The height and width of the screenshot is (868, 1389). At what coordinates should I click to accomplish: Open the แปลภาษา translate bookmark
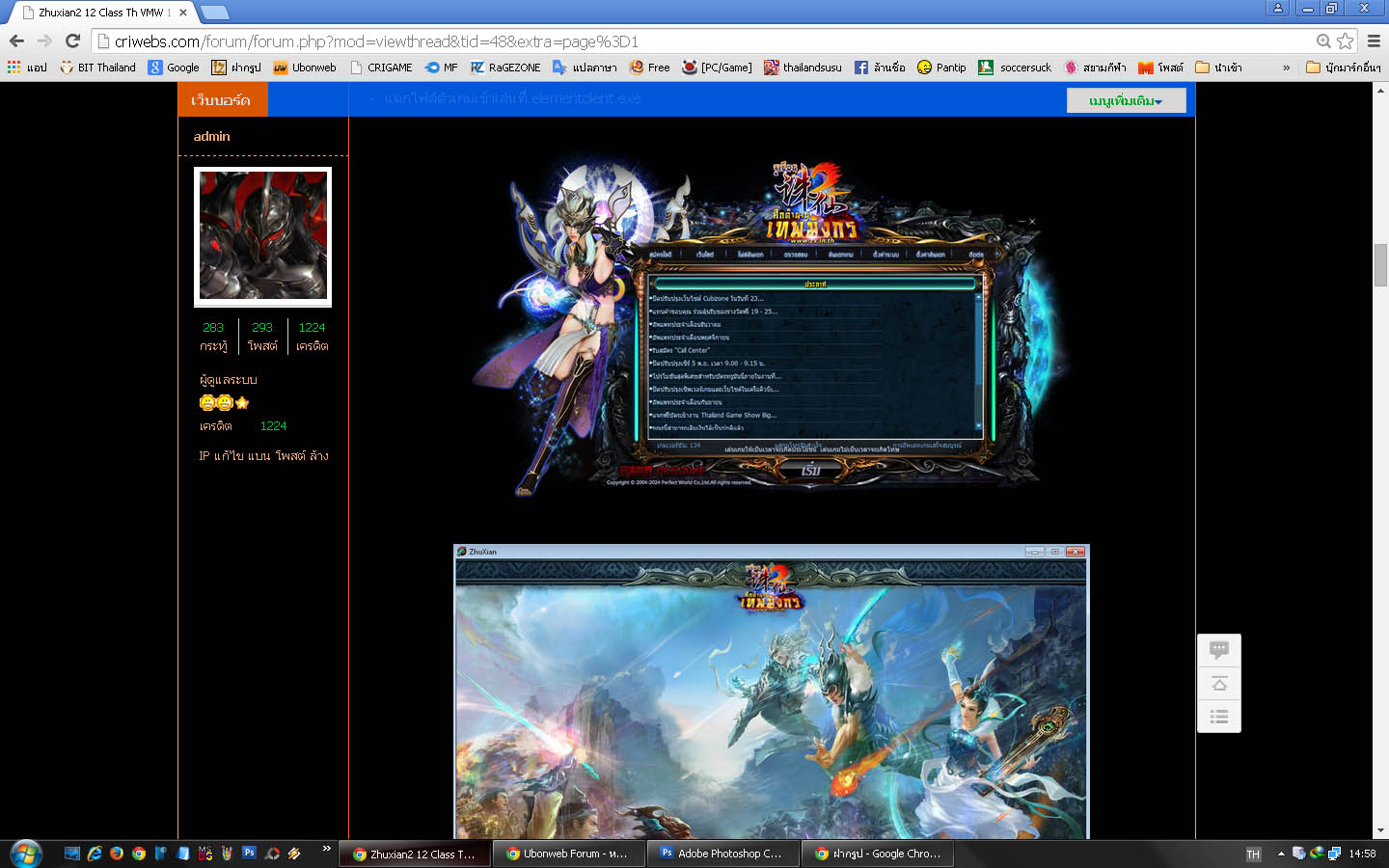click(x=585, y=68)
